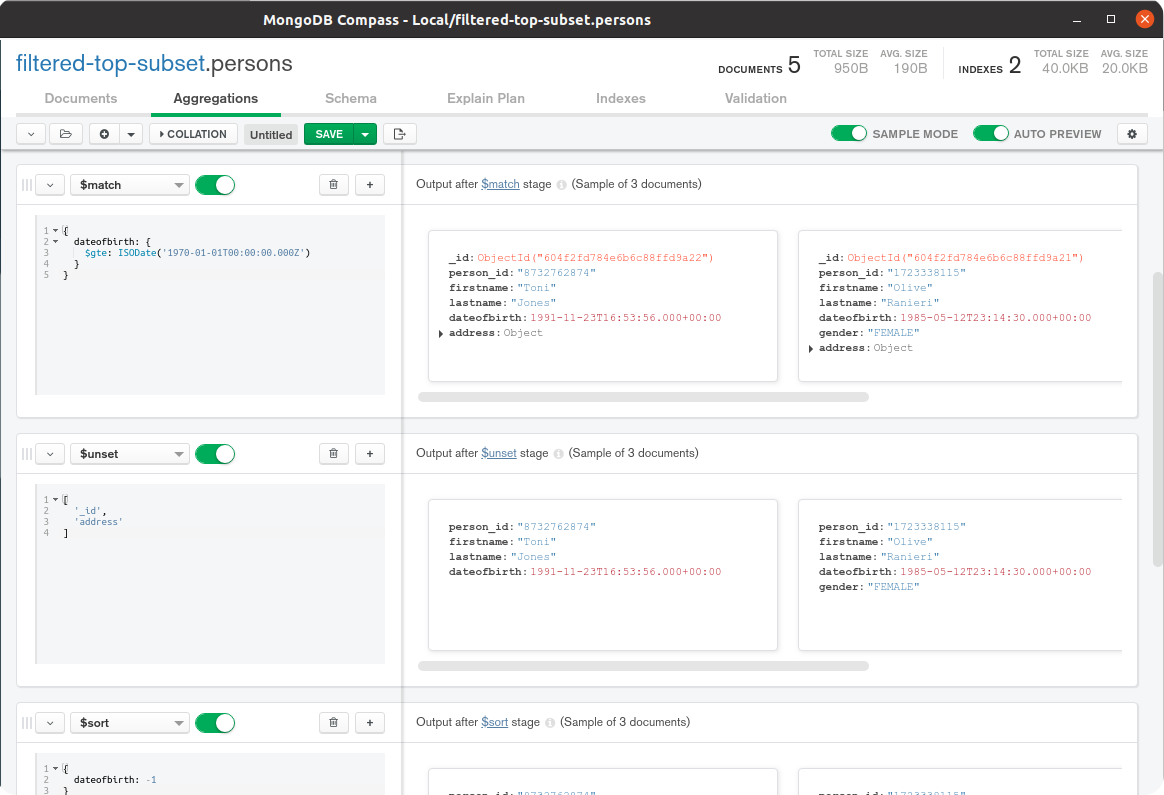Click horizontal scrollbar under $unset output

[x=643, y=666]
